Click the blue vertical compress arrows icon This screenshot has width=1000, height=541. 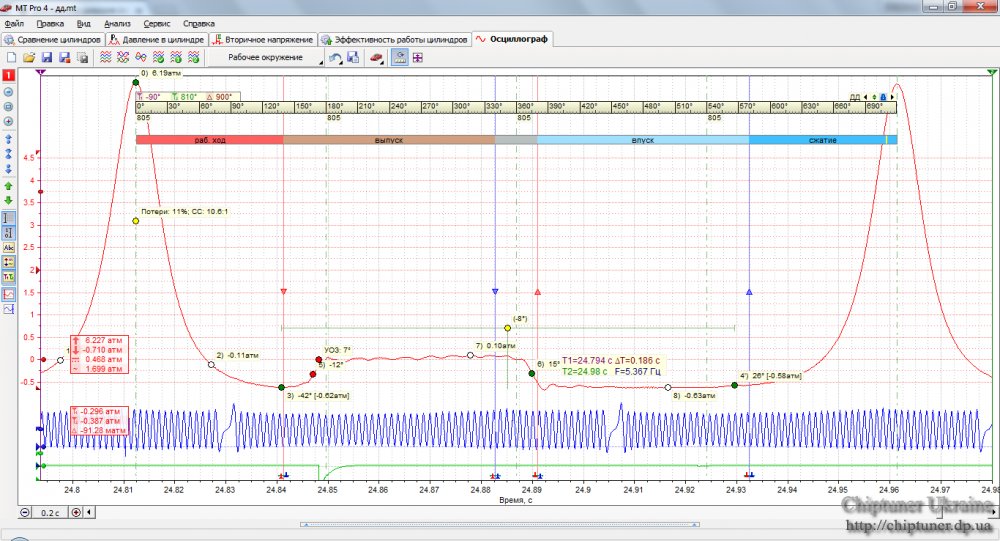coord(9,154)
